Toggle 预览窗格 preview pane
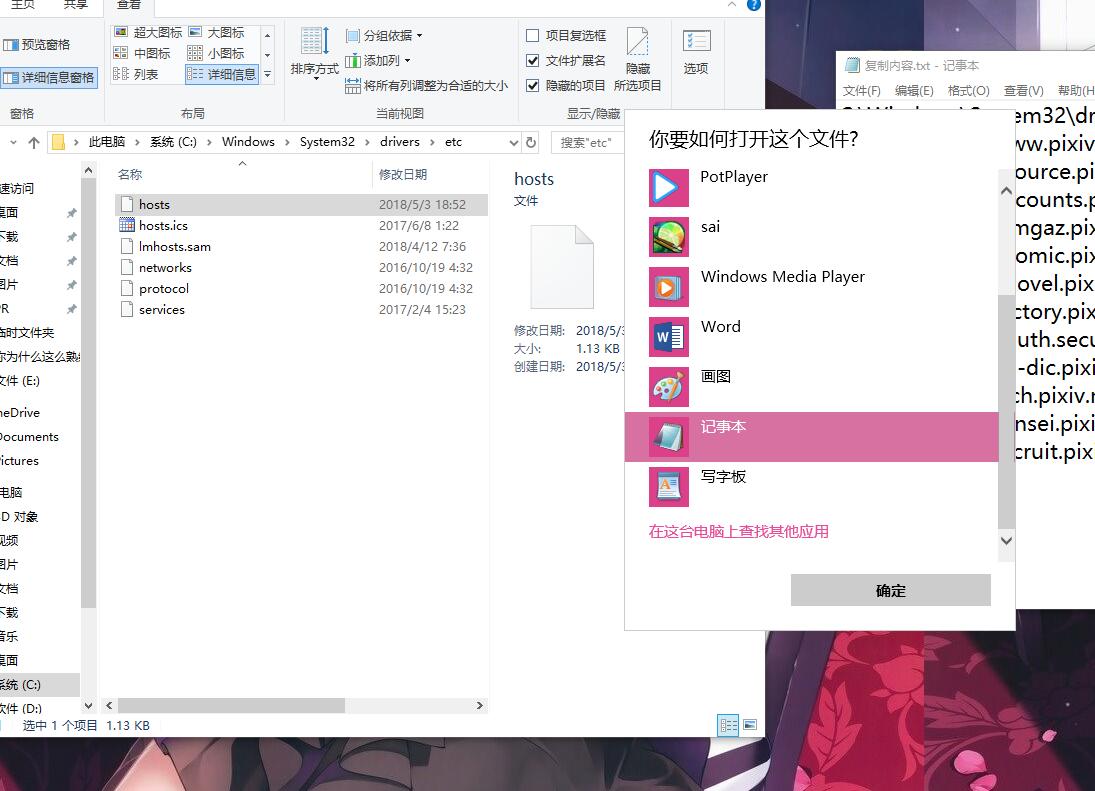The image size is (1095, 791). (37, 45)
